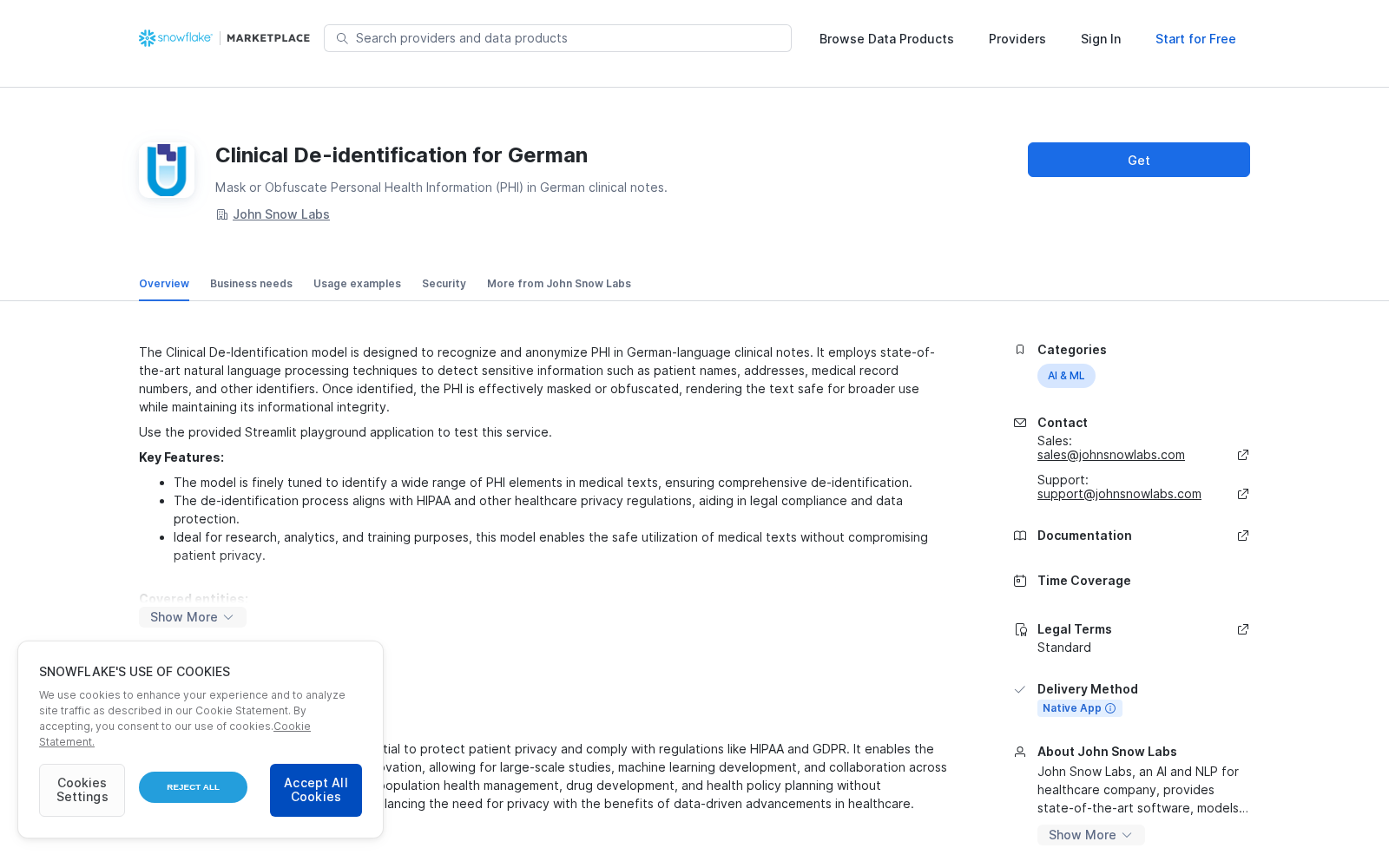Click Reject All cookies
The width and height of the screenshot is (1389, 868).
tap(193, 787)
